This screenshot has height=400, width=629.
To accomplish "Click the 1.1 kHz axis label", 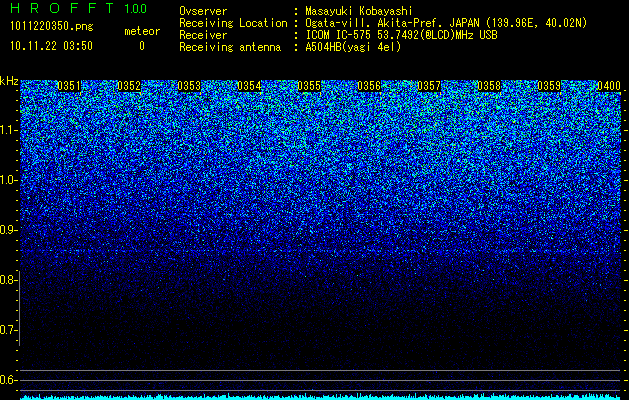I will (x=7, y=130).
